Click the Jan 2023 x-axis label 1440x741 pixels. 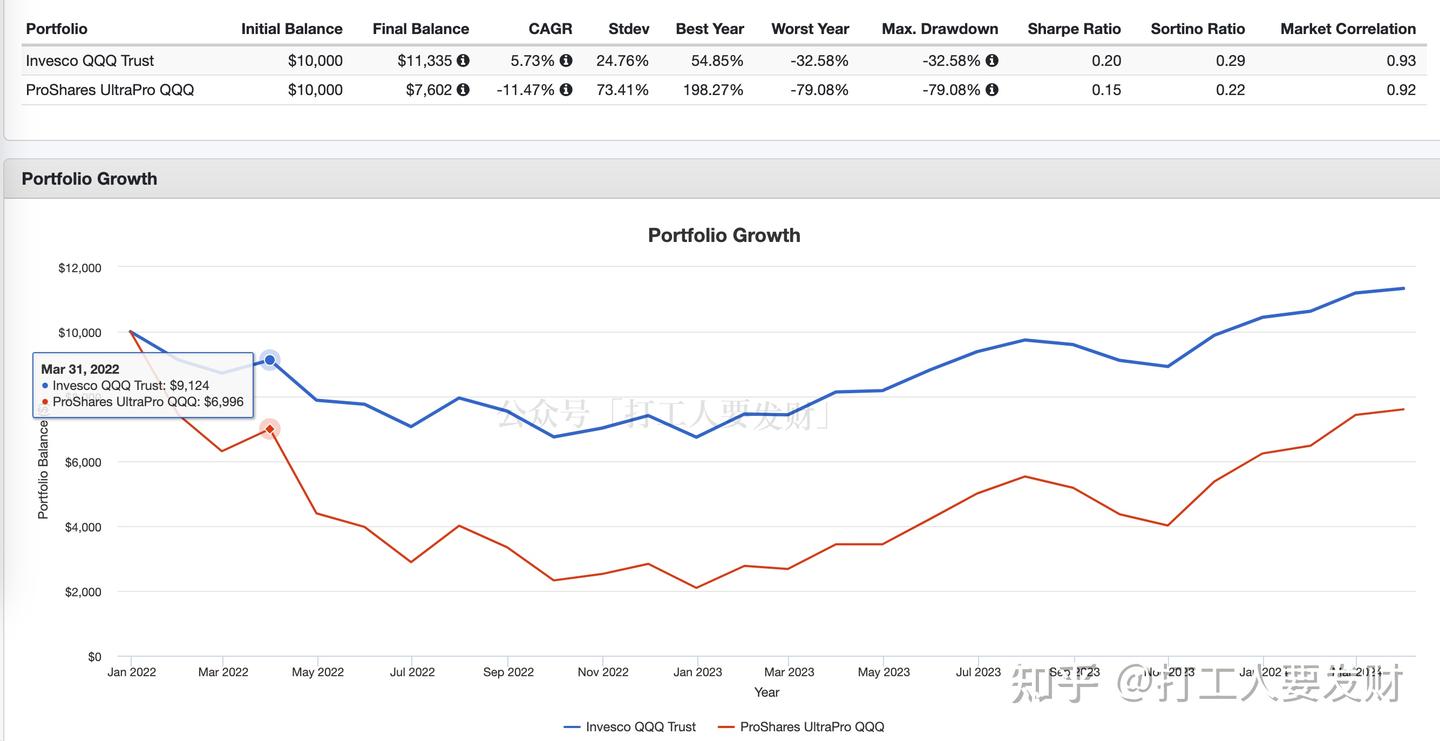697,672
